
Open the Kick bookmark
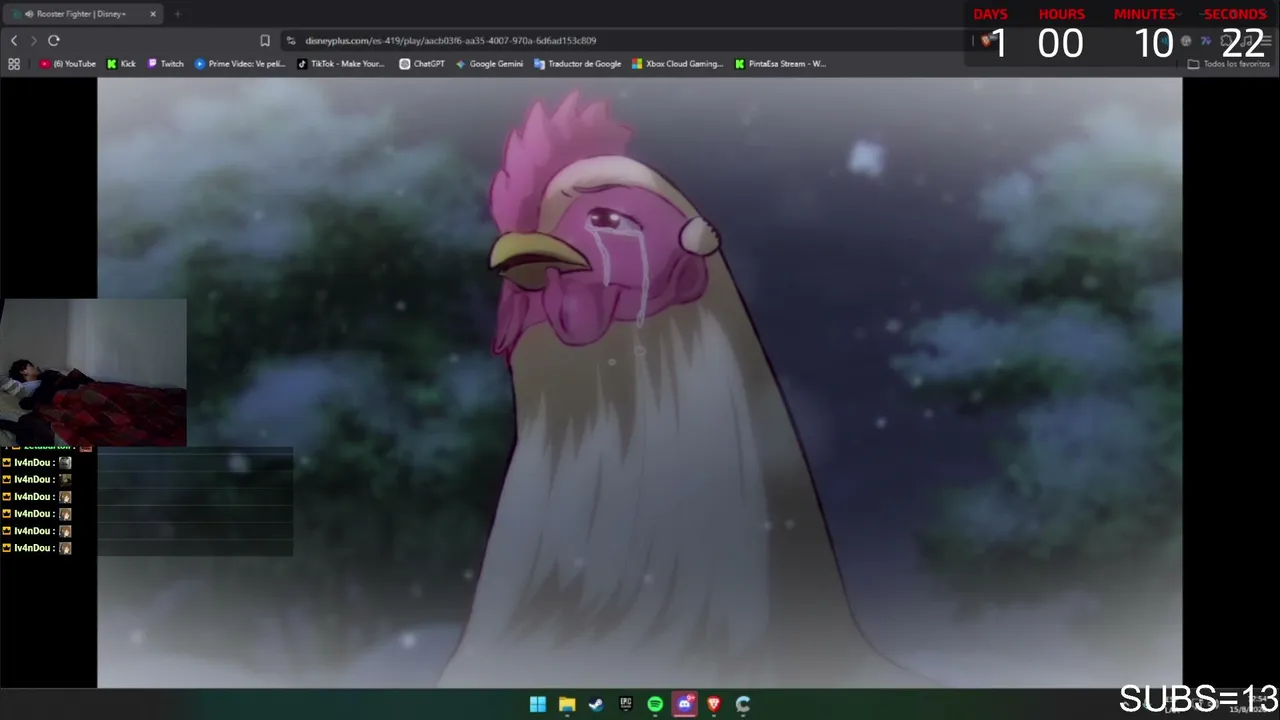pyautogui.click(x=121, y=64)
